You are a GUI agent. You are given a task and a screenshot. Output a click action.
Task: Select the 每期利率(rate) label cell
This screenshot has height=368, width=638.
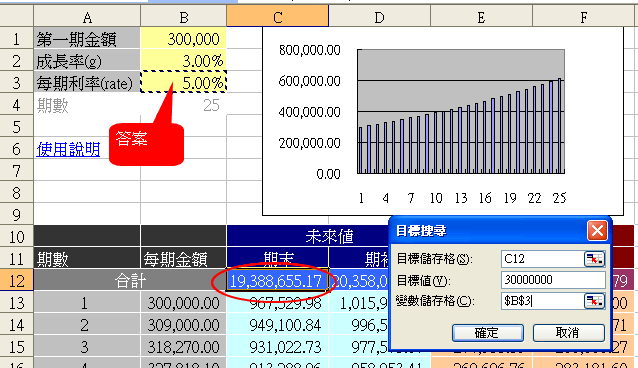coord(87,83)
